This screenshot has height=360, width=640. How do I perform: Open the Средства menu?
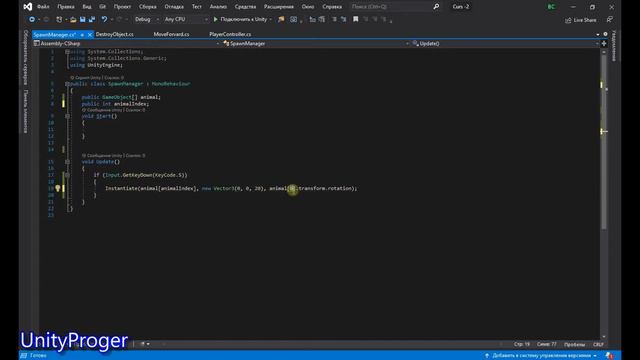[x=245, y=7]
